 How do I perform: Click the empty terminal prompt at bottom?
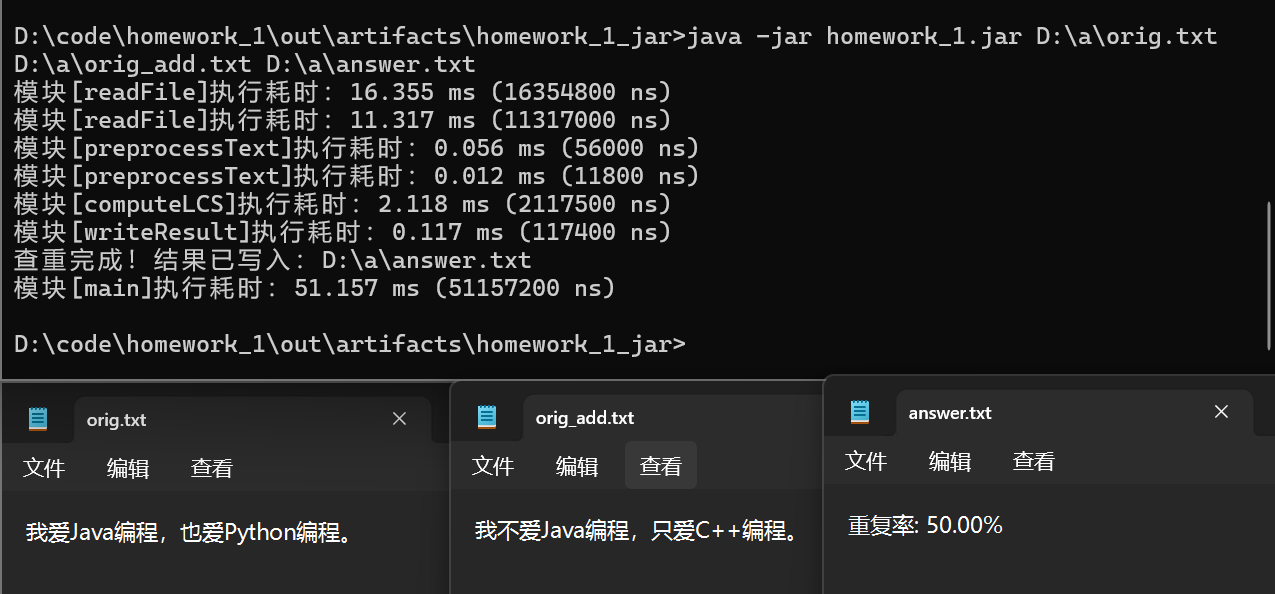tap(351, 345)
